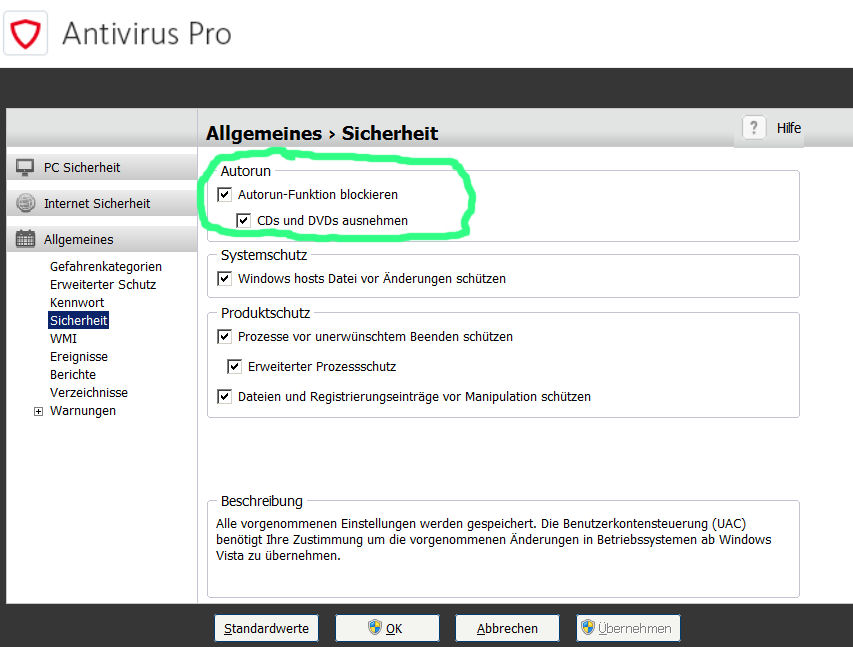
Task: Click the Allgemeines calendar icon
Action: click(x=25, y=239)
